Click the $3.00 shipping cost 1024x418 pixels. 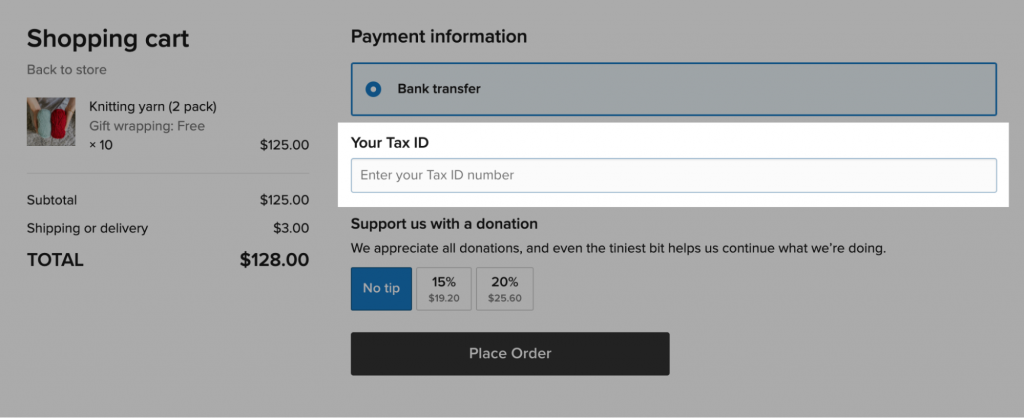pyautogui.click(x=291, y=228)
